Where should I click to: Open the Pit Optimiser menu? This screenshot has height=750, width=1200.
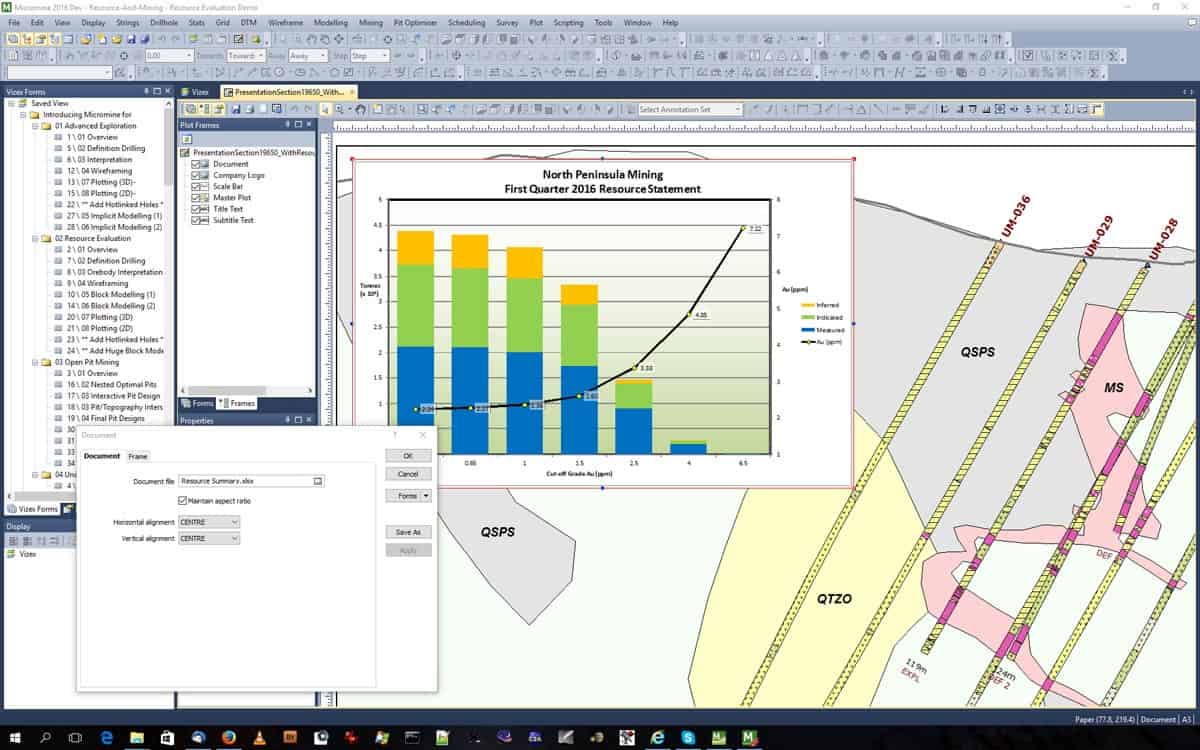(413, 22)
